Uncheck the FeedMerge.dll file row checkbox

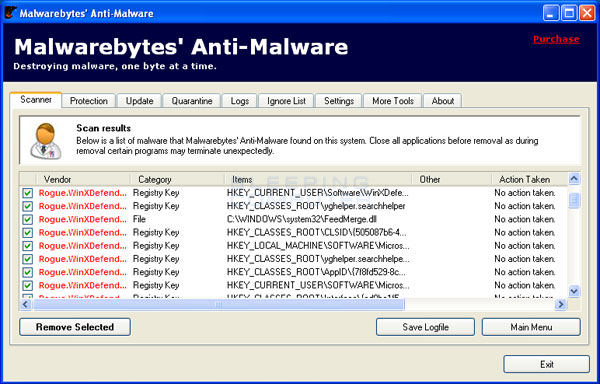27,220
